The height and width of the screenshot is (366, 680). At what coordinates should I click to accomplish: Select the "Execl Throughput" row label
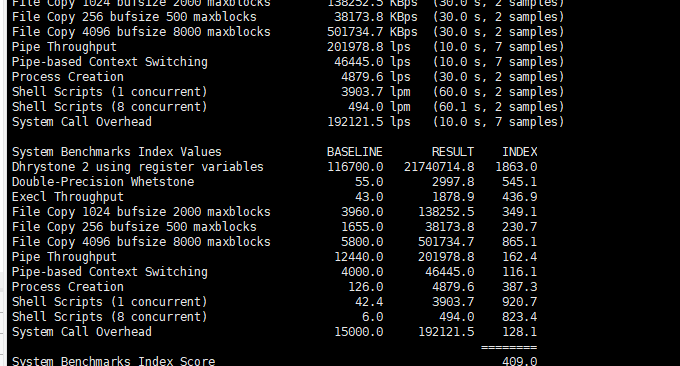tap(68, 197)
